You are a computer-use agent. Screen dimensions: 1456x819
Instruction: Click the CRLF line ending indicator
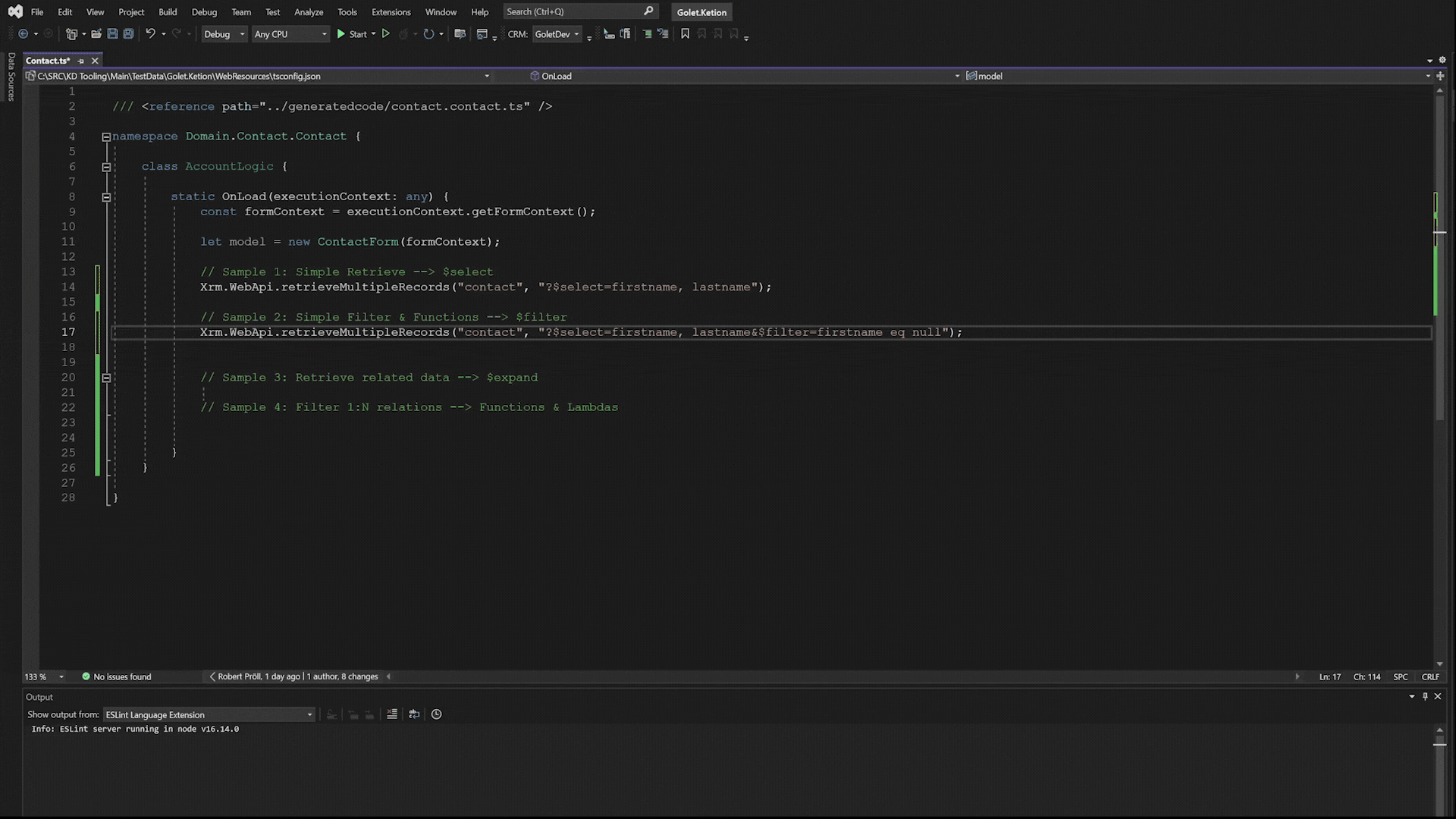pos(1430,676)
